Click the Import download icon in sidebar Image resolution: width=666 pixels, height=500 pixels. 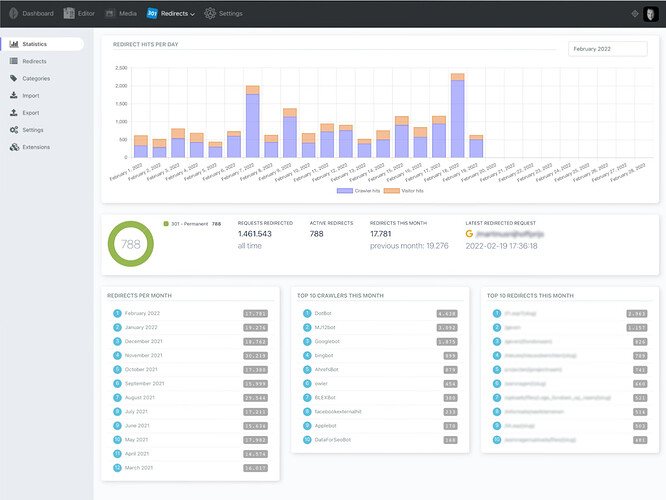pos(14,96)
